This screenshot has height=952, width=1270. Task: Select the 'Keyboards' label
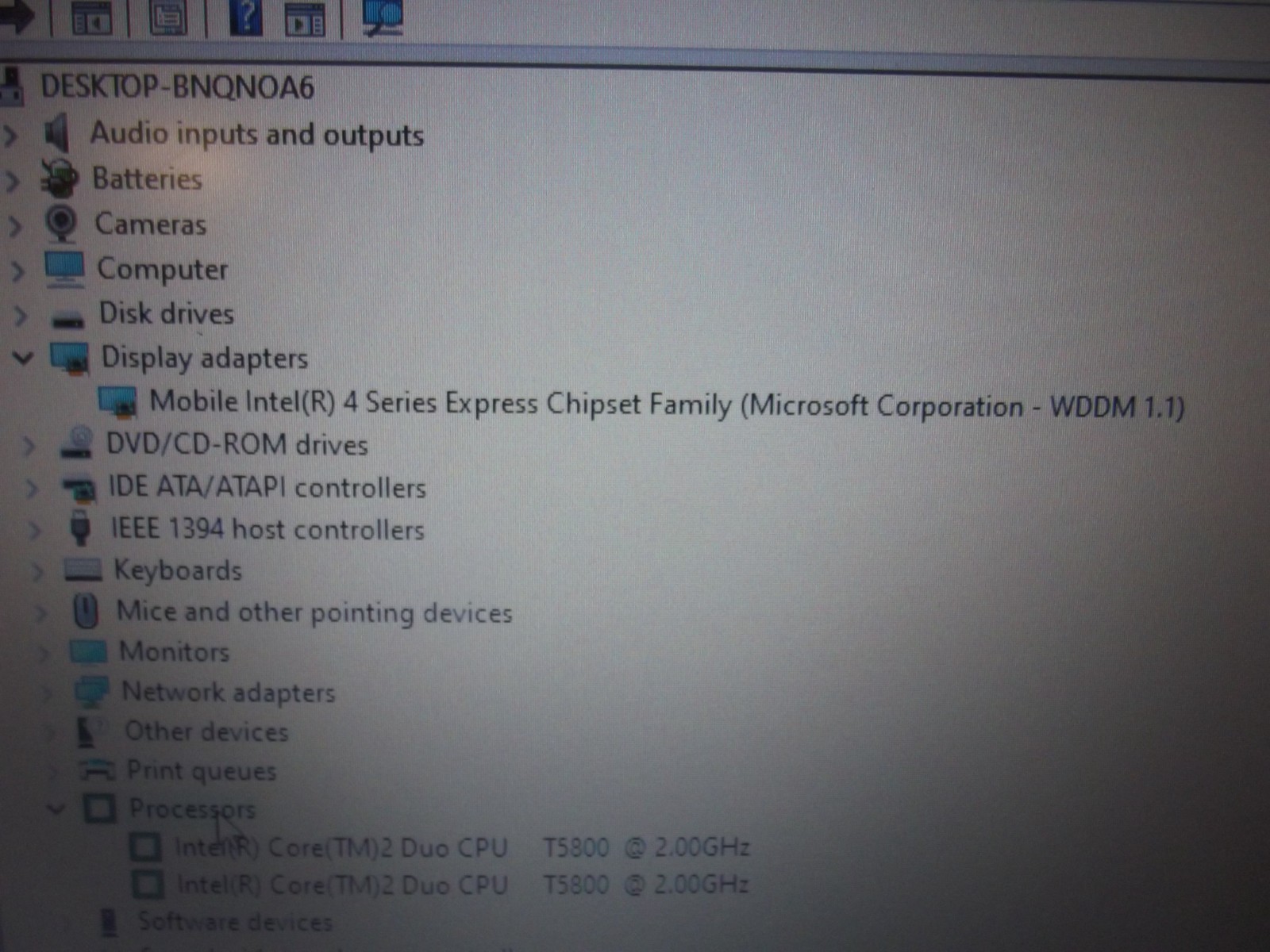178,570
